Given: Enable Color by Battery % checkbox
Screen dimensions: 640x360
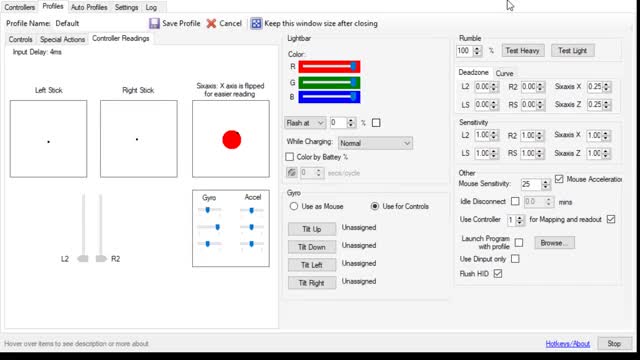Looking at the screenshot, I should pos(289,157).
